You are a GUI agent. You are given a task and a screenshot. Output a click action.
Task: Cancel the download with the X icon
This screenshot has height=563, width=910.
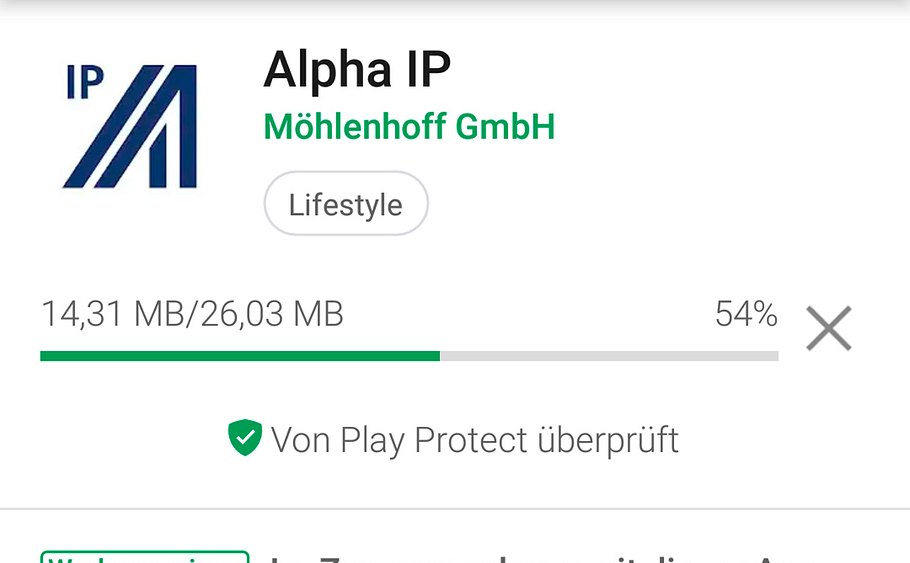coord(829,329)
